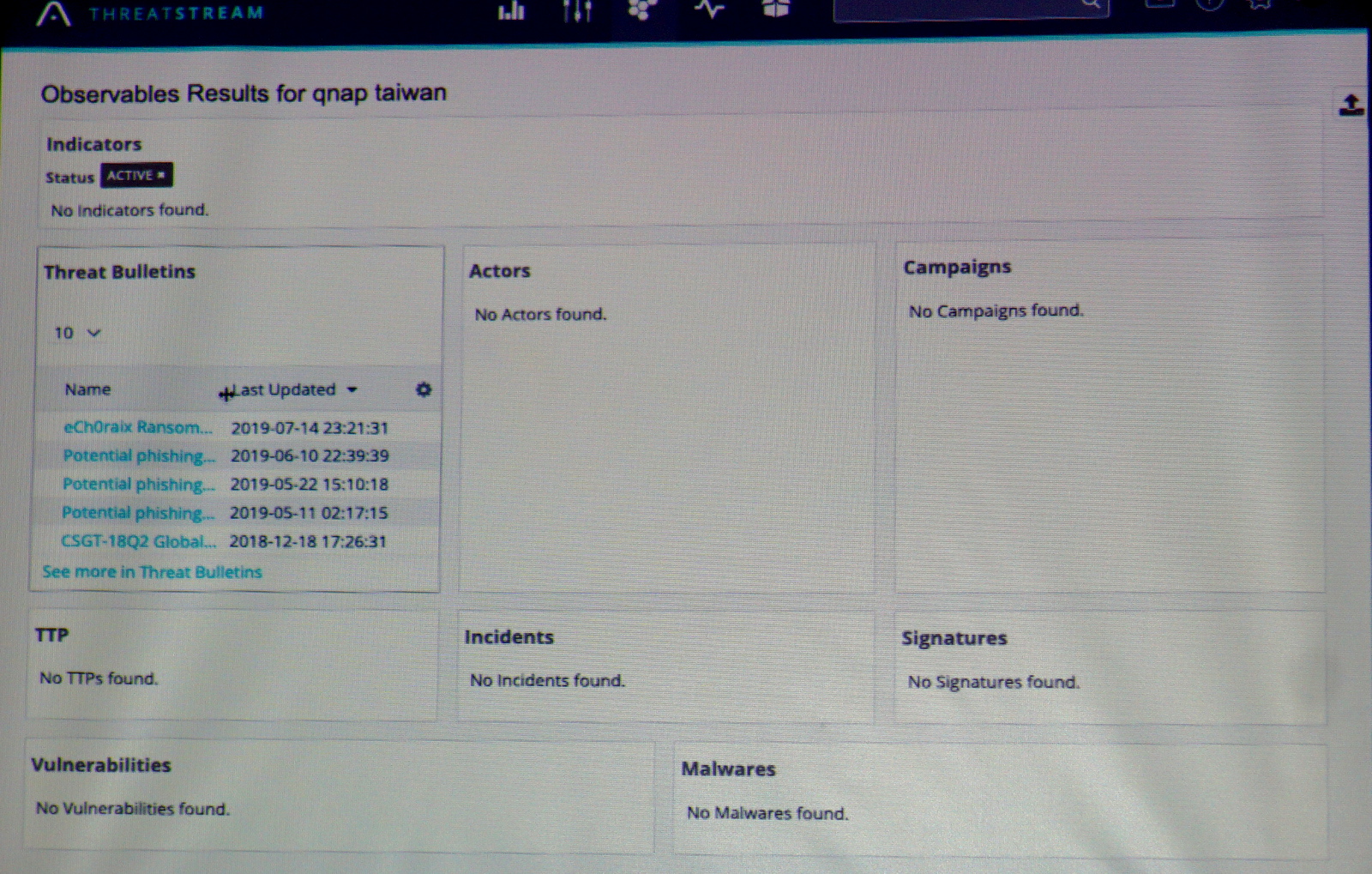
Task: Open phishing bulletin updated 2019-05-11
Action: point(137,513)
